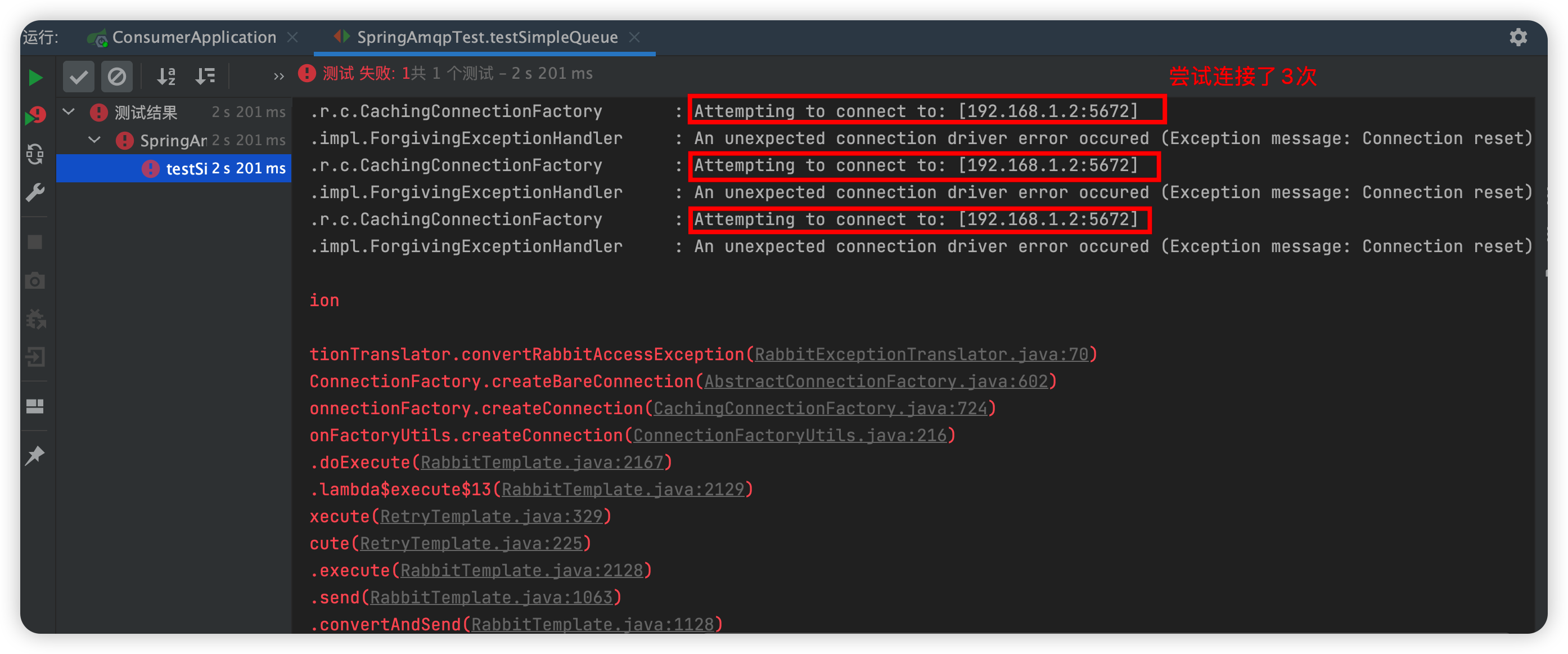Toggle auto-test rerun icon
The image size is (1568, 654).
35,154
